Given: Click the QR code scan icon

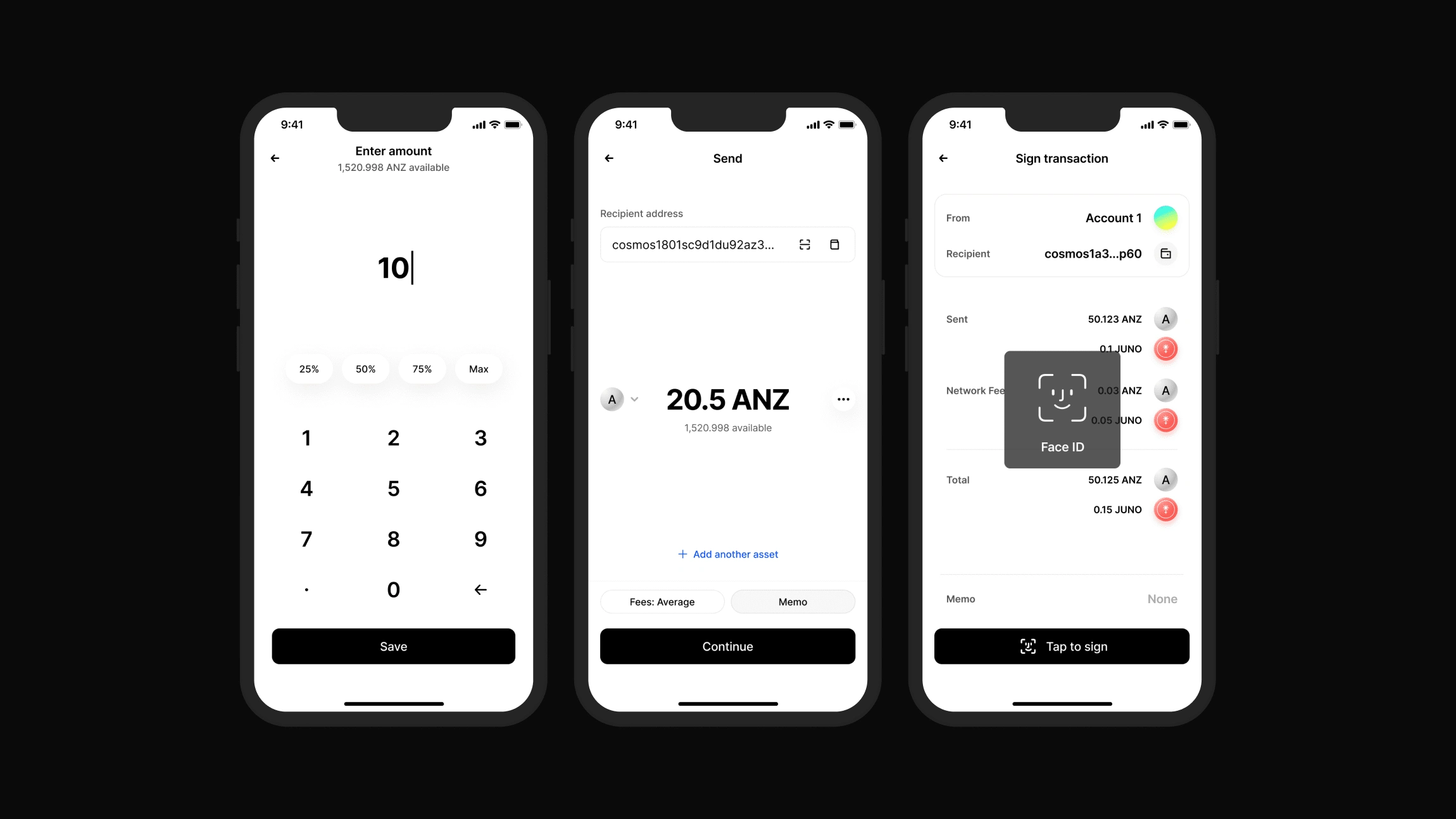Looking at the screenshot, I should click(x=805, y=244).
